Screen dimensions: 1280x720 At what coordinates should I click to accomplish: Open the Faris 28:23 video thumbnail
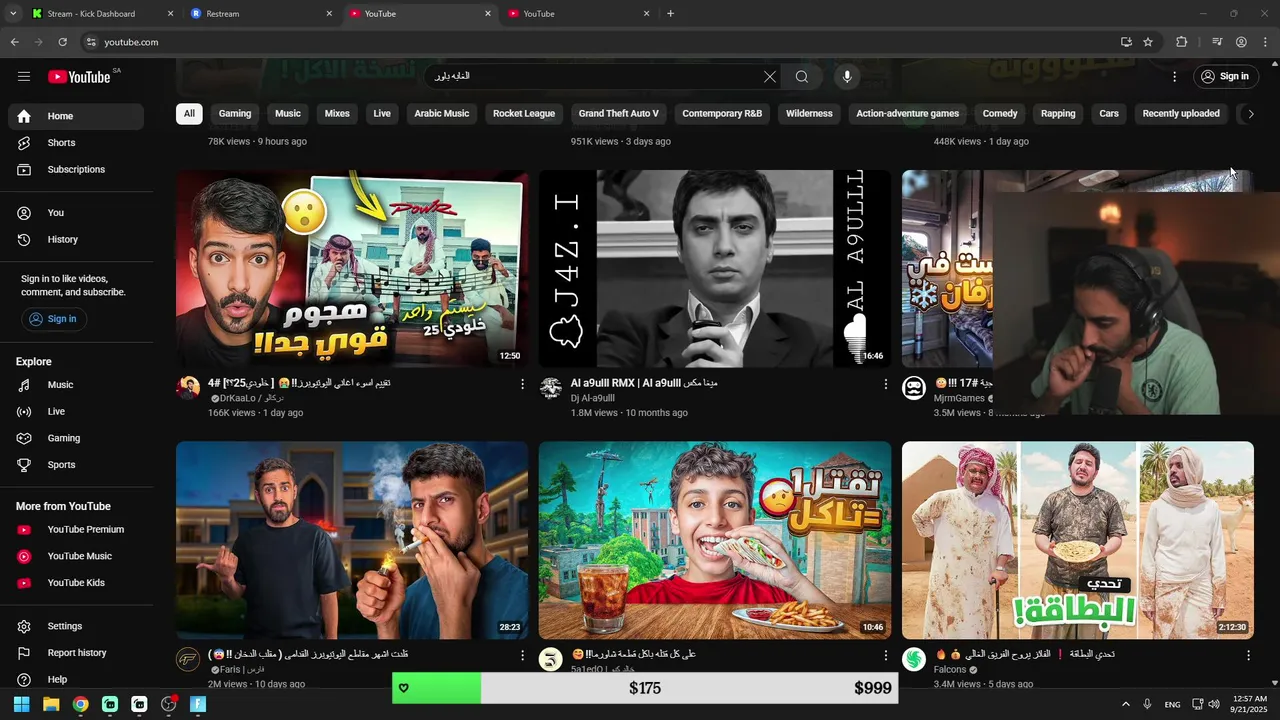[x=352, y=540]
